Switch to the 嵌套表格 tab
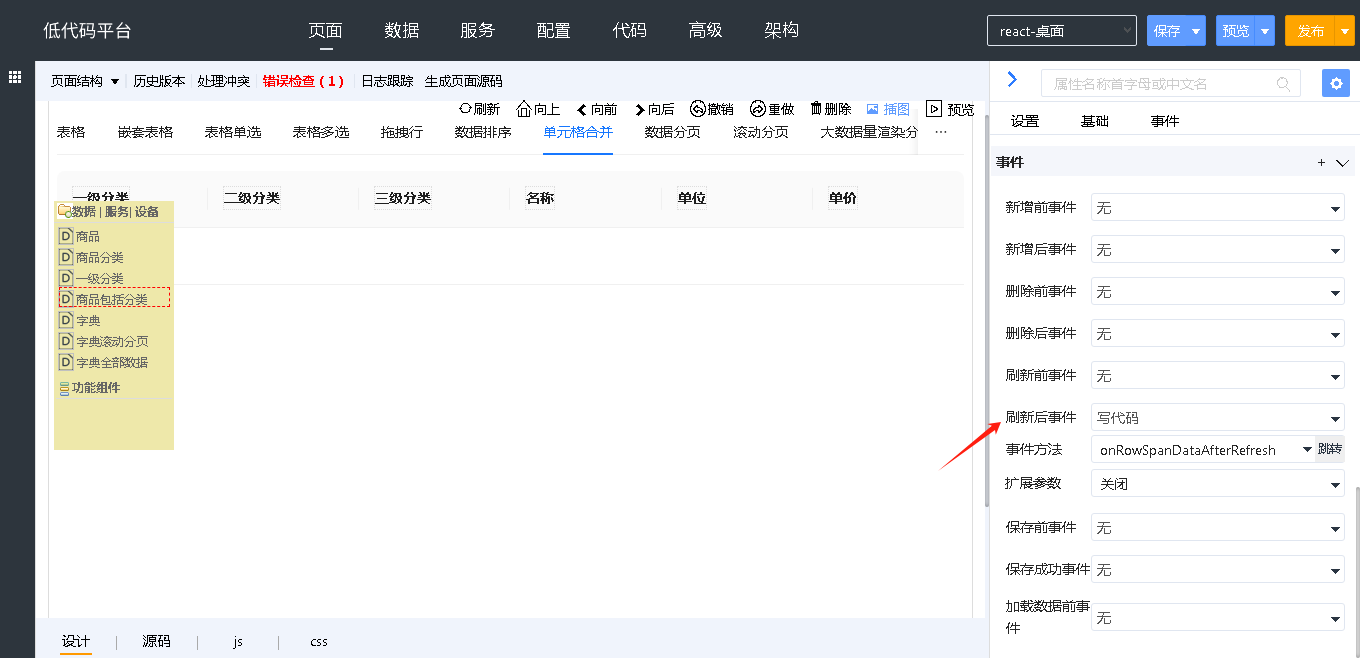 click(145, 132)
